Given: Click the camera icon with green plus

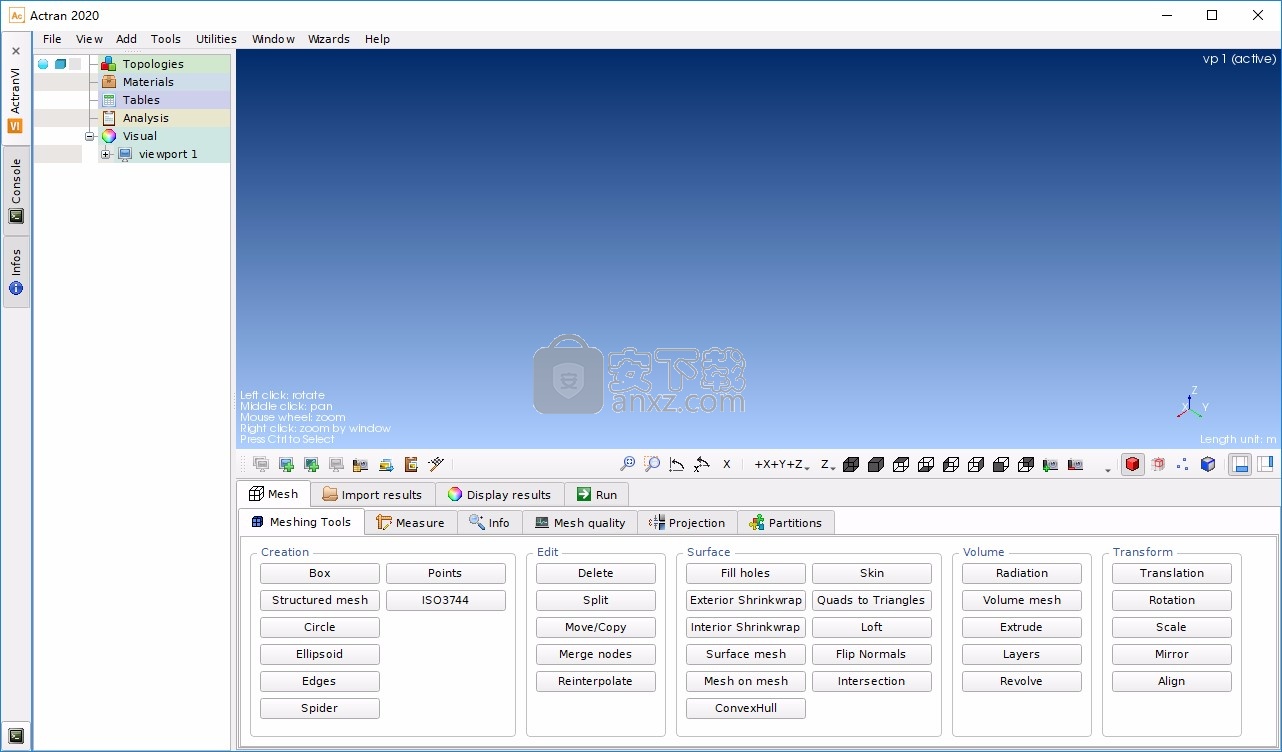Looking at the screenshot, I should [x=1051, y=465].
